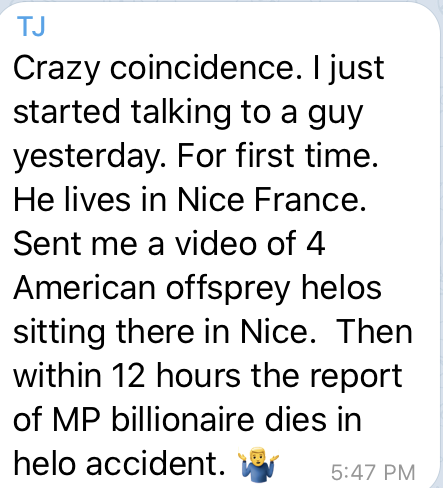Click the word "helos" after offsprey
The height and width of the screenshot is (488, 443).
click(341, 288)
